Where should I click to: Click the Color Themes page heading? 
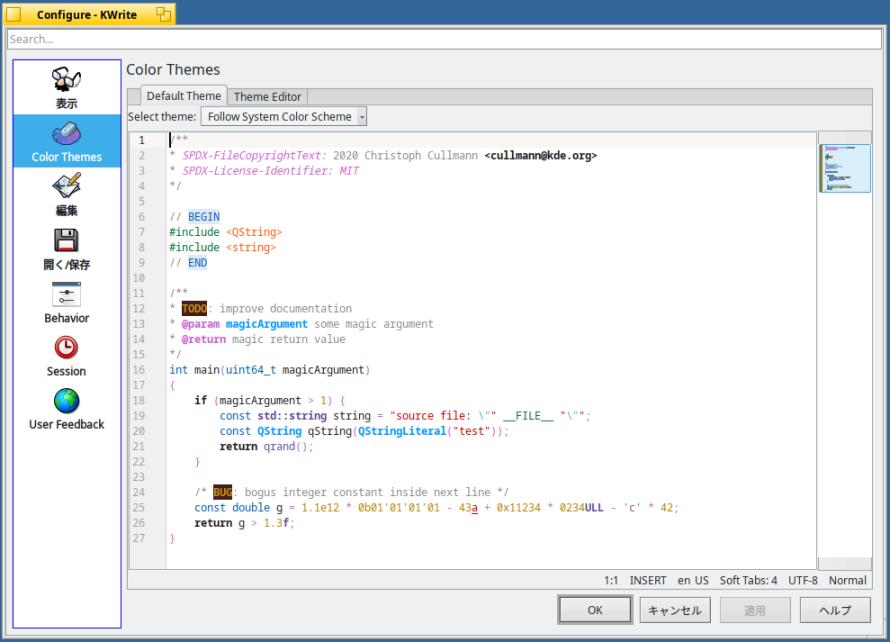pyautogui.click(x=173, y=69)
